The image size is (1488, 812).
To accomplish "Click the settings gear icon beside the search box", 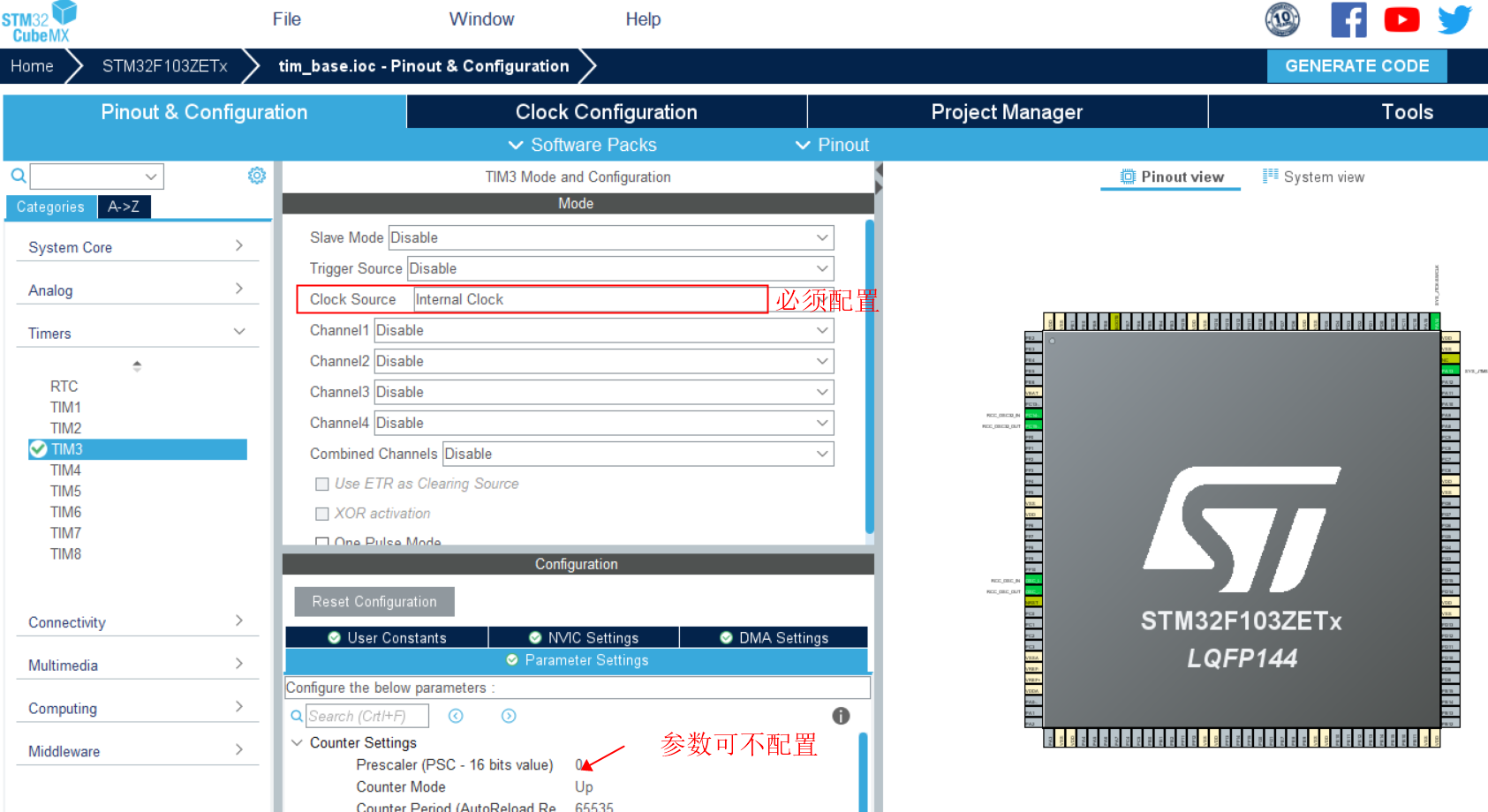I will point(257,176).
